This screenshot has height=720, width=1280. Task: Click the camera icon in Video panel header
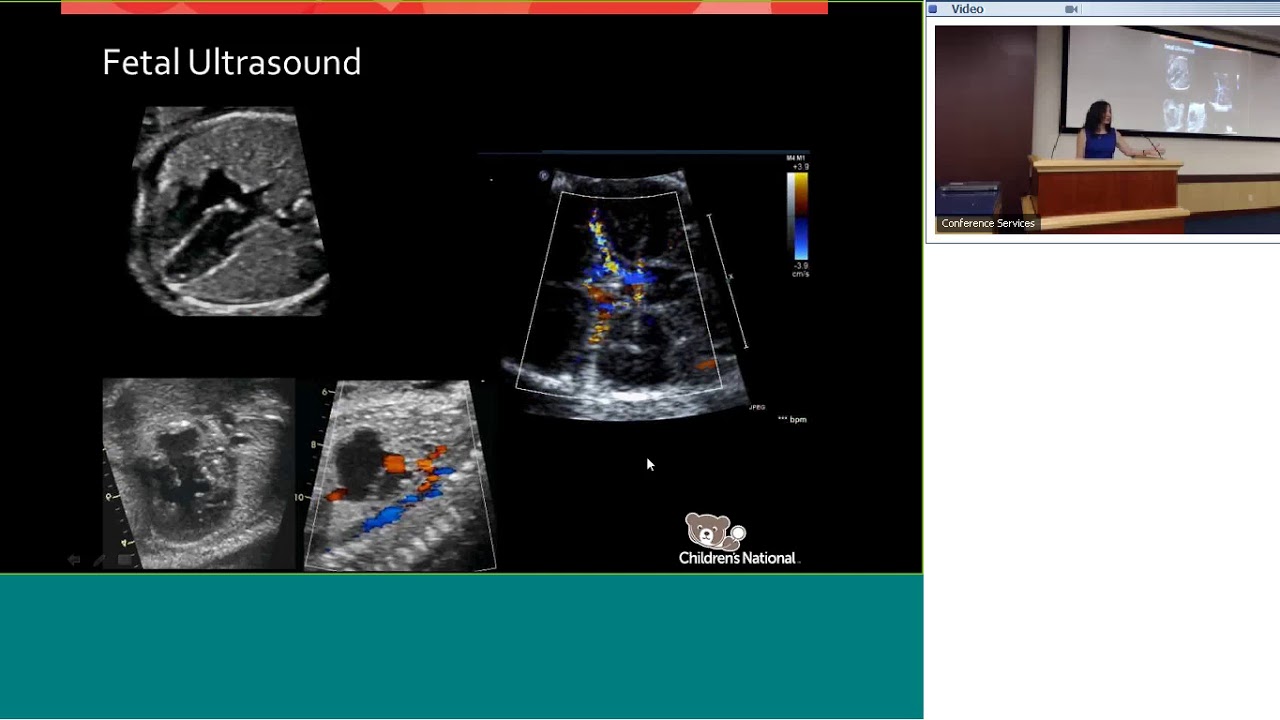point(1071,9)
